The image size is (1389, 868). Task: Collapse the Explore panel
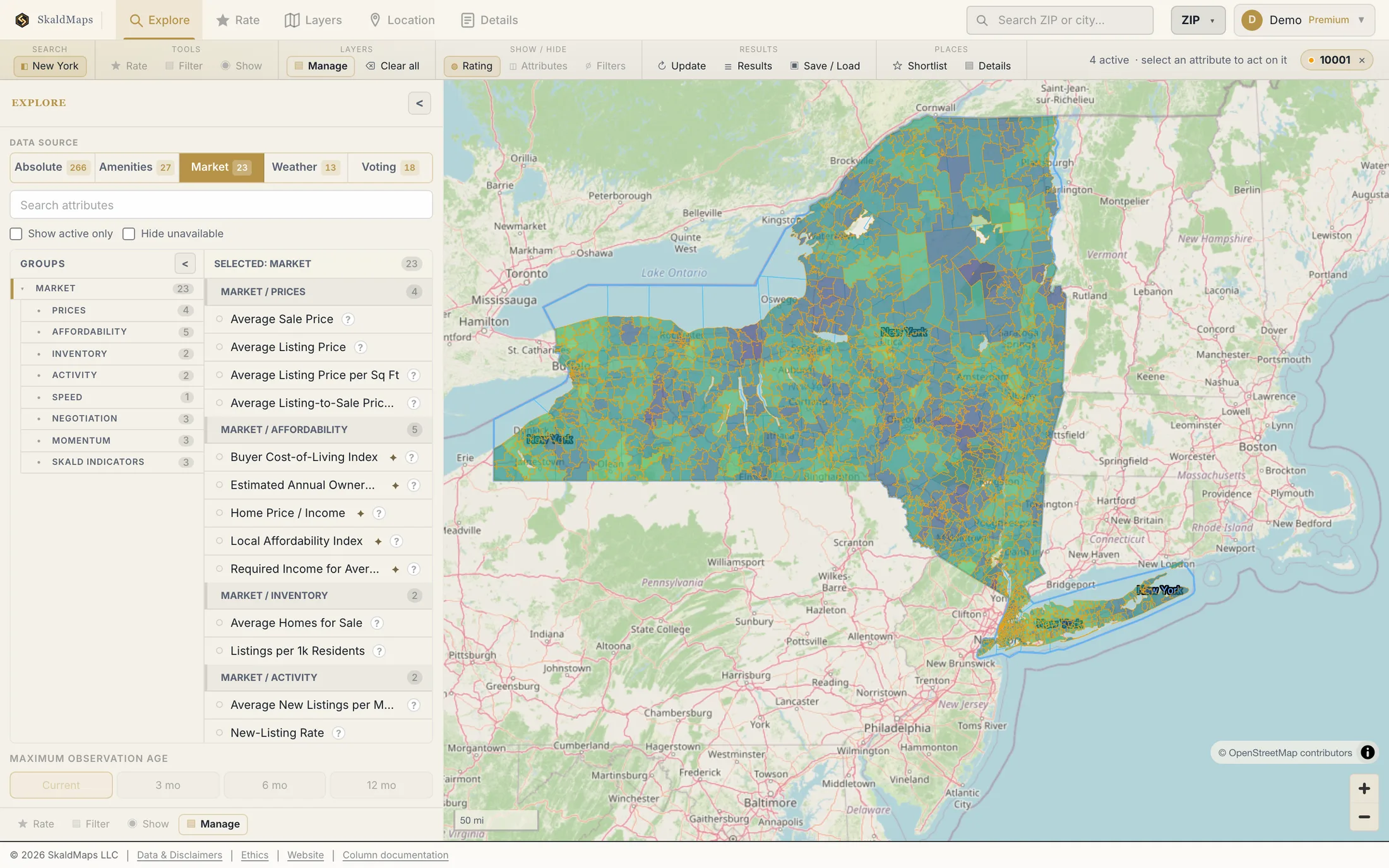419,104
